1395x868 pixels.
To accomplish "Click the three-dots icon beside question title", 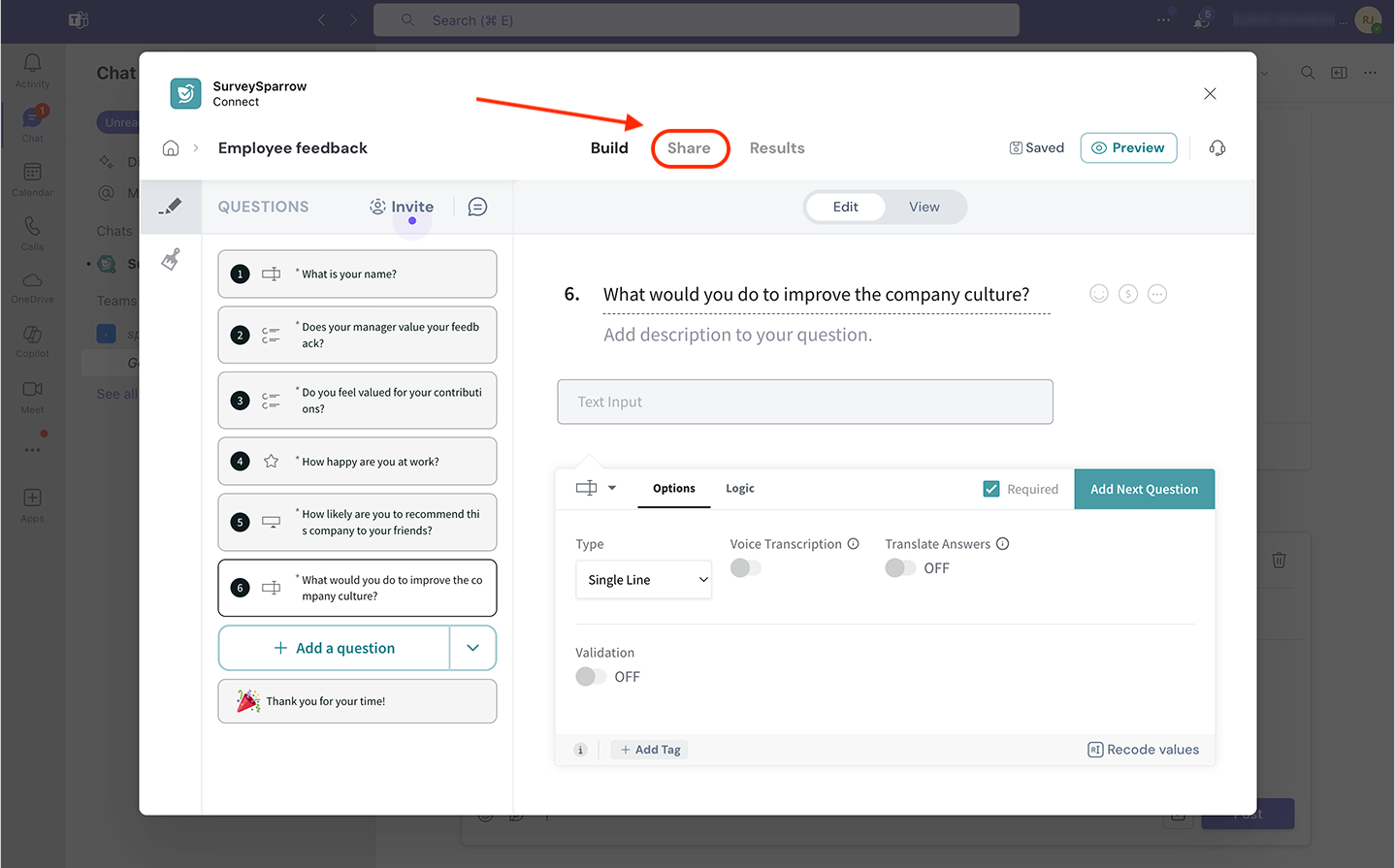I will [x=1157, y=294].
